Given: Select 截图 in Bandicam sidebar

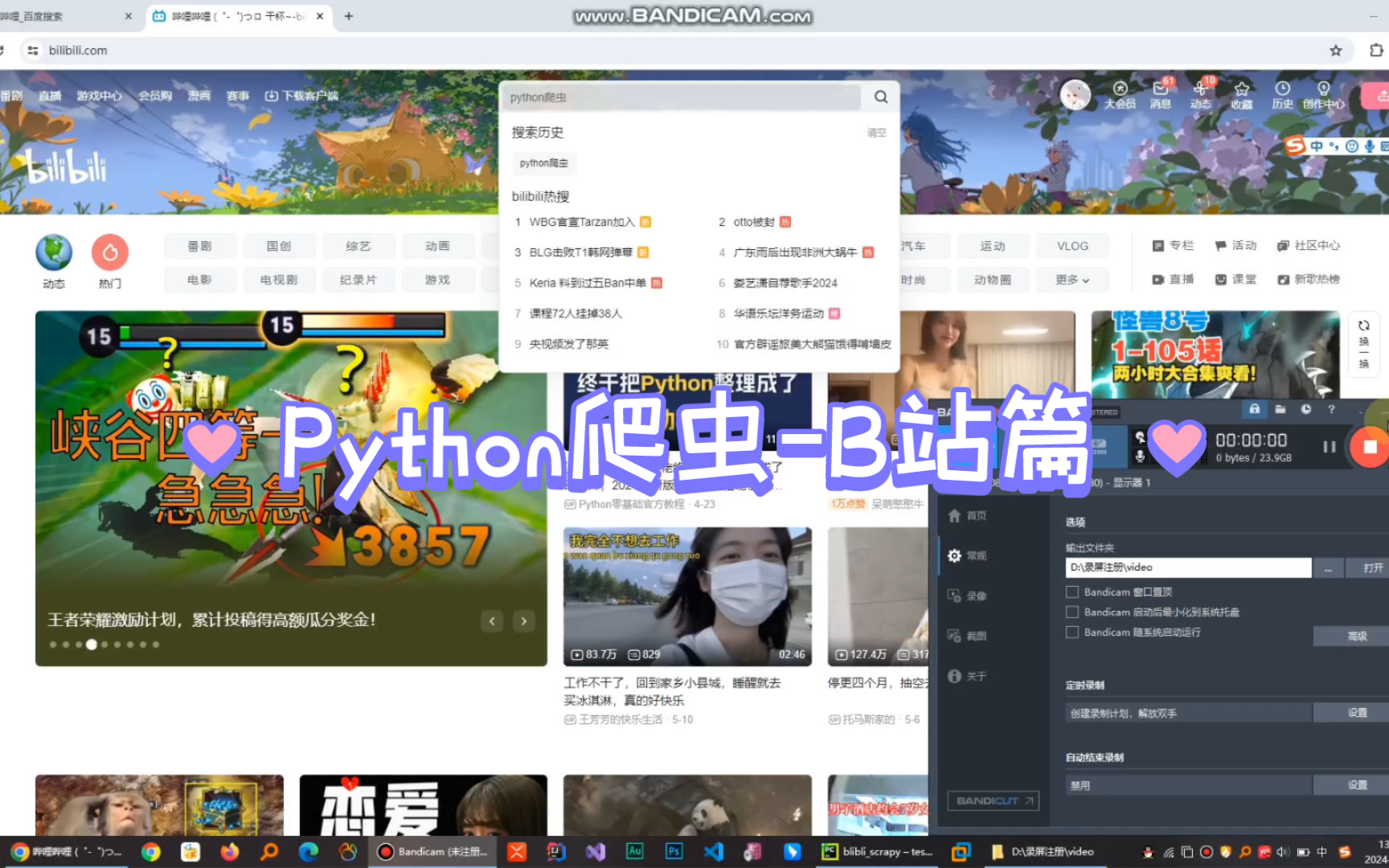Looking at the screenshot, I should tap(968, 637).
